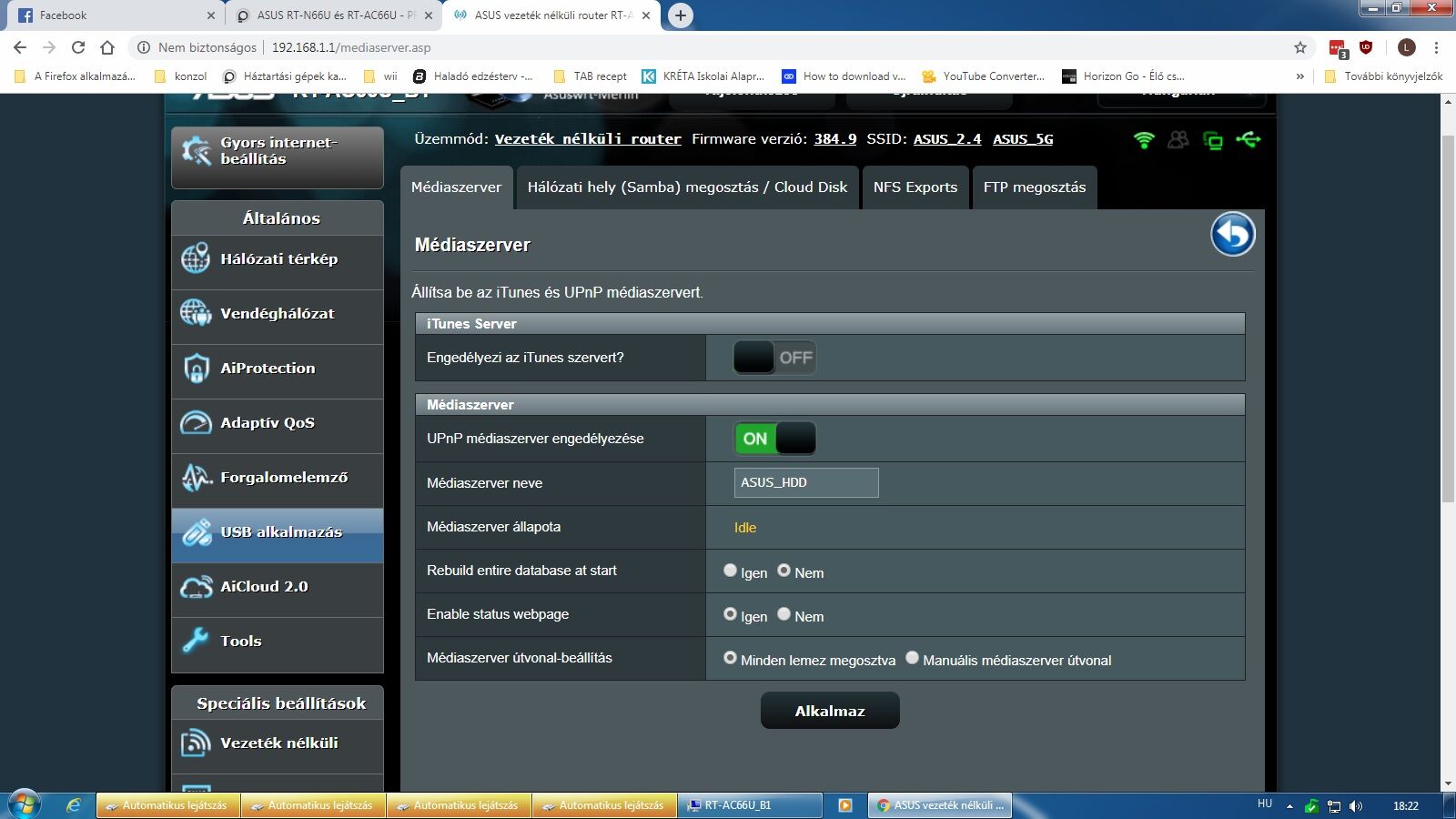
Task: Open the Hálózati hely (Samba) megosztás tab
Action: click(687, 187)
